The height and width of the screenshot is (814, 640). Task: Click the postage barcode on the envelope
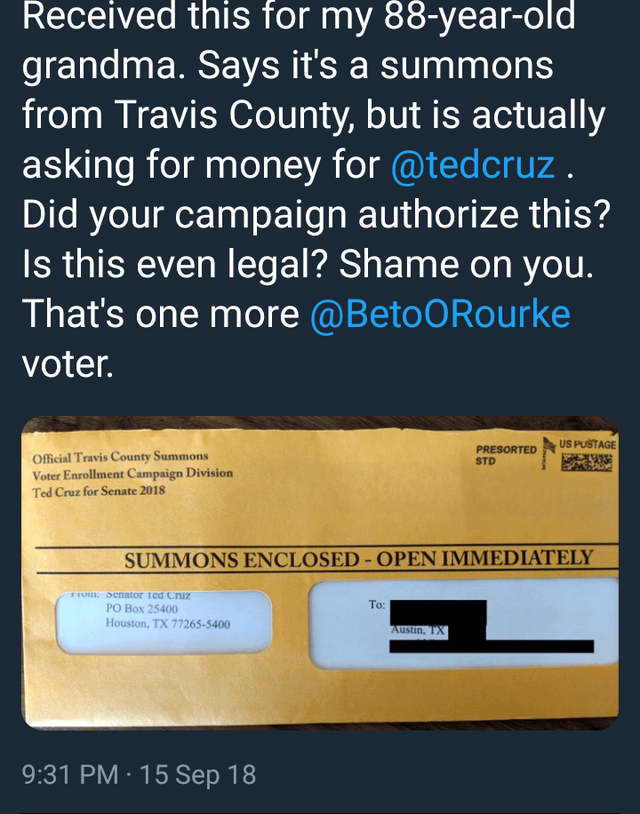[586, 463]
